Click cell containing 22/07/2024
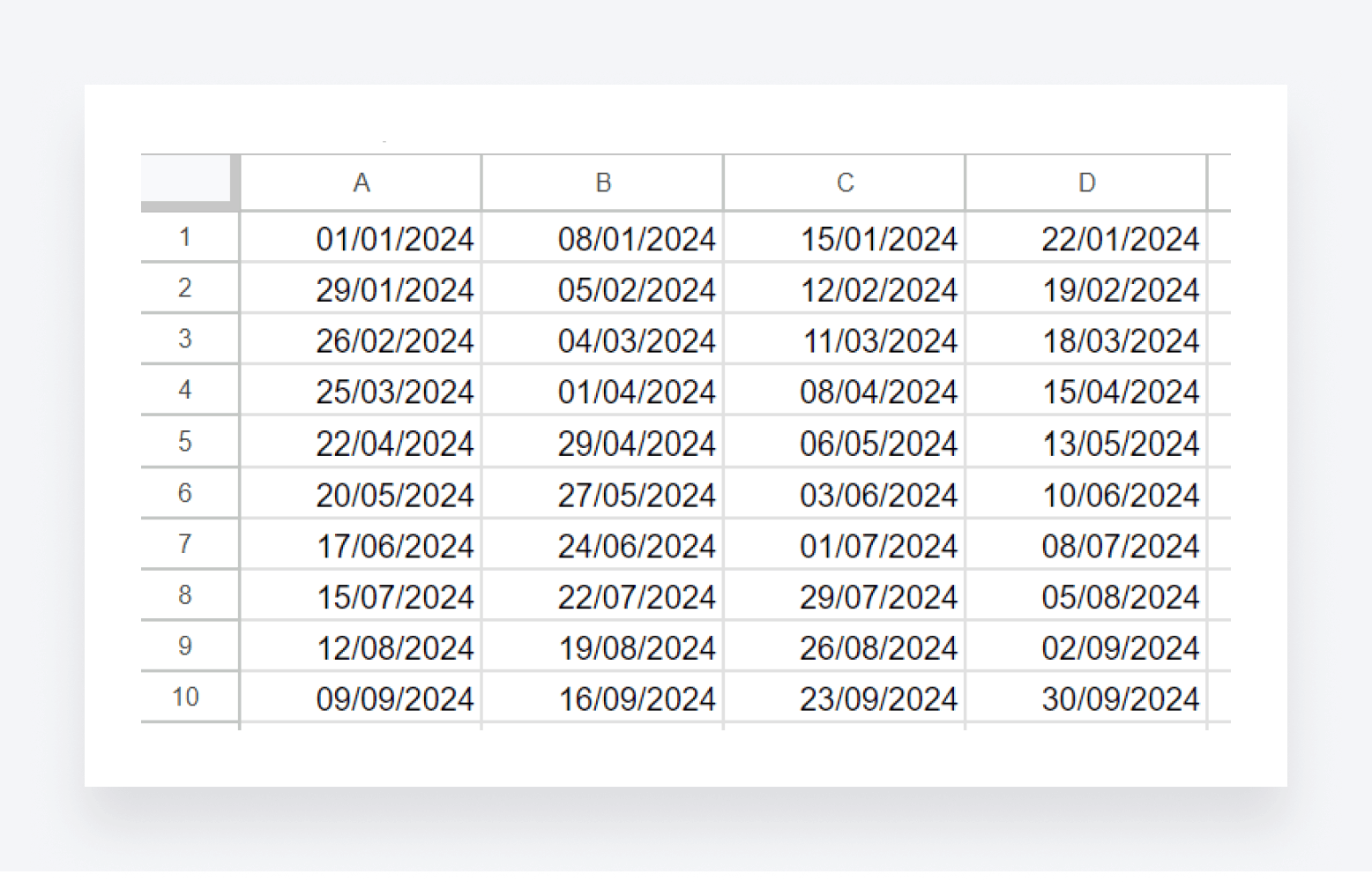Screen dimensions: 1372x882 602,594
